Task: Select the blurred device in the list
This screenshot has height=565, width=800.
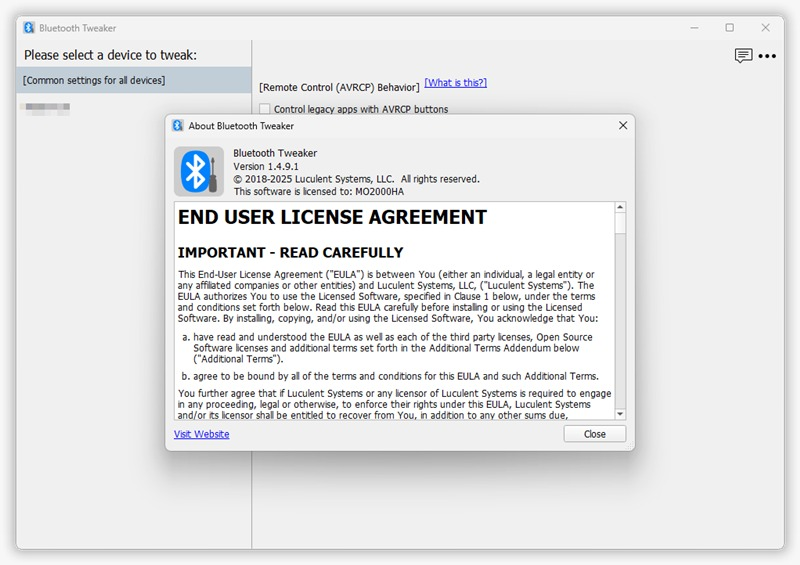Action: point(47,106)
